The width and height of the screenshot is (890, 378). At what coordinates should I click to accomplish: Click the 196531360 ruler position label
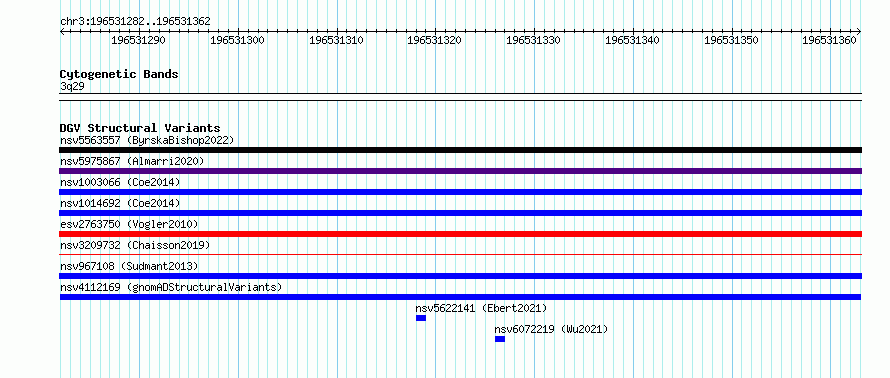pyautogui.click(x=829, y=40)
